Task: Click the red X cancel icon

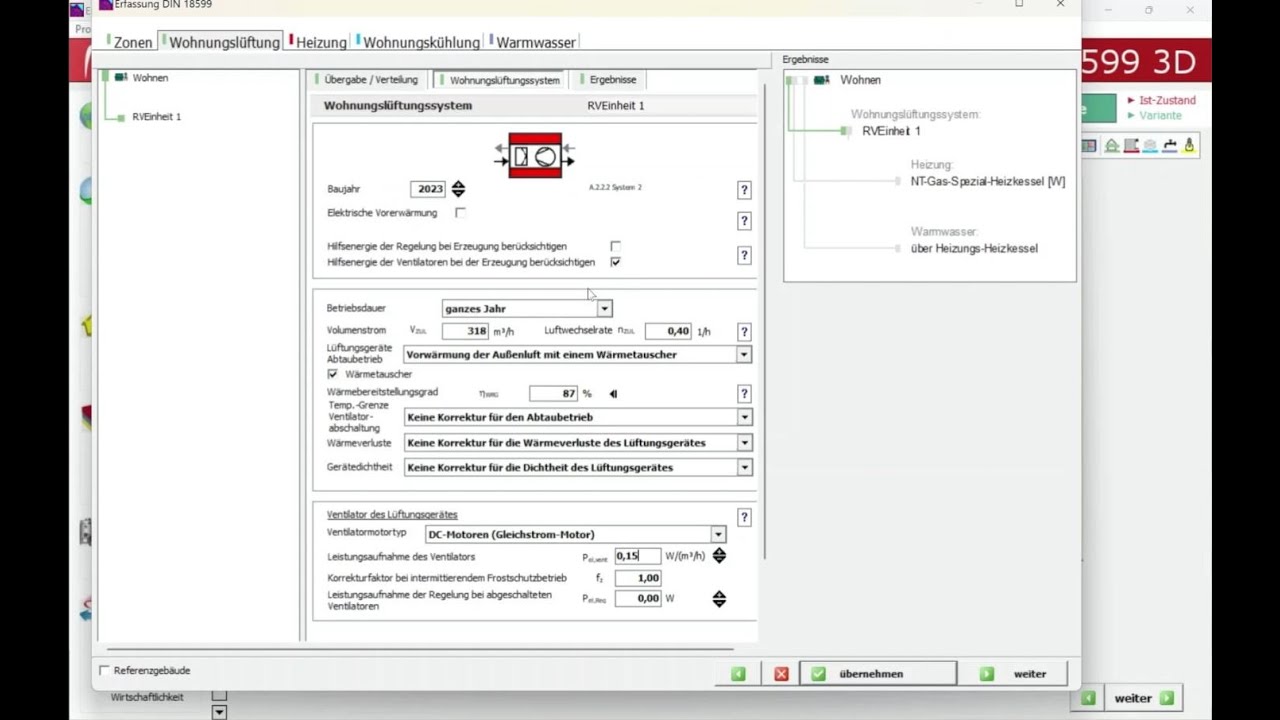Action: click(781, 674)
